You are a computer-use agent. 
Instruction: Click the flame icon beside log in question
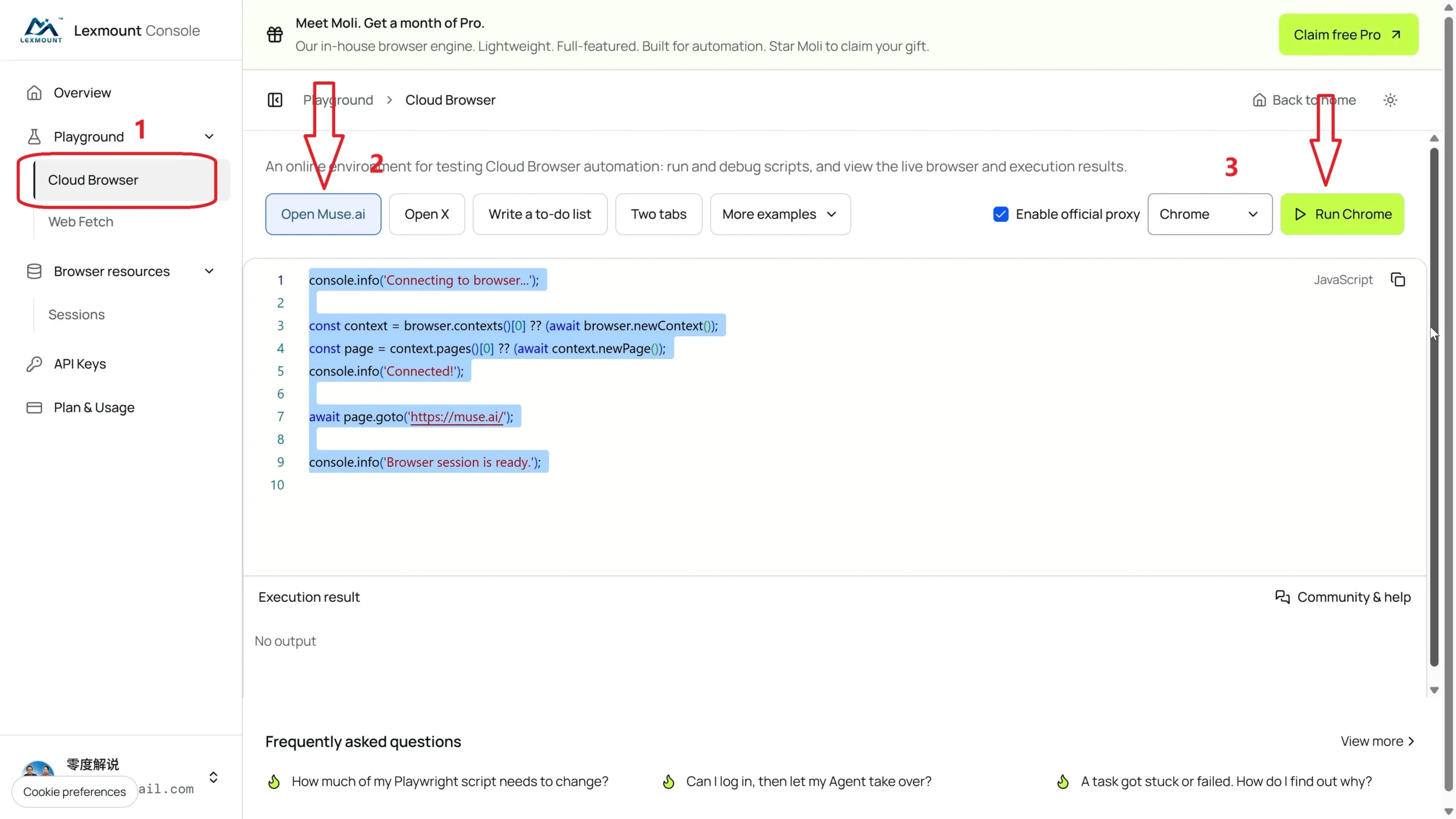pyautogui.click(x=668, y=781)
